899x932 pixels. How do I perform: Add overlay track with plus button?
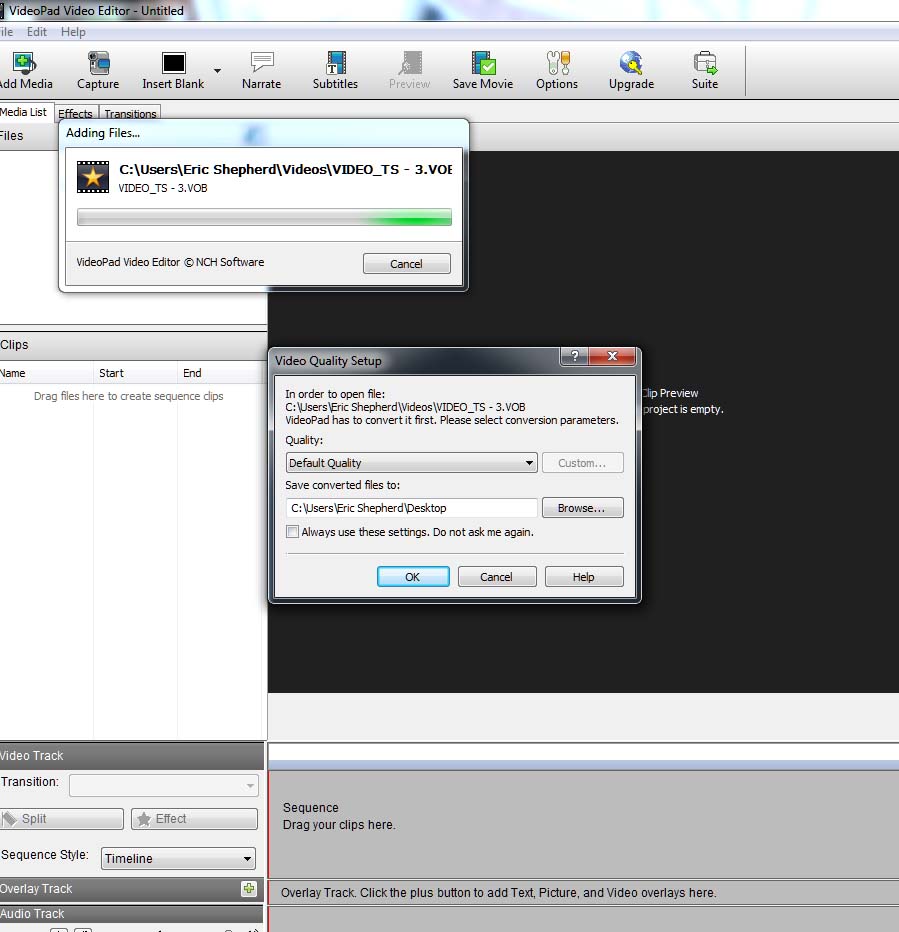click(x=249, y=888)
